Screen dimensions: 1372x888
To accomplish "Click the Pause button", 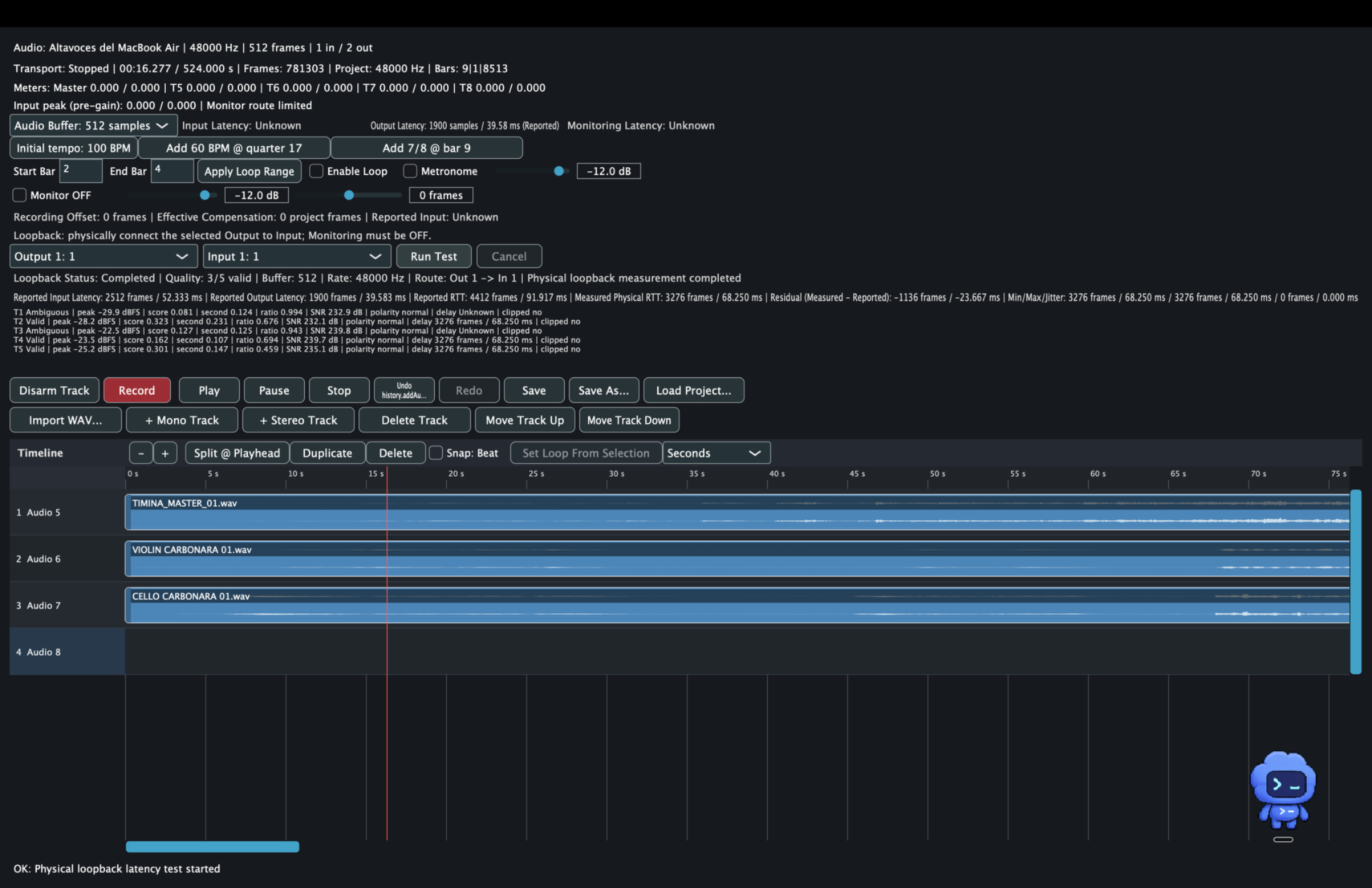I will [x=274, y=390].
